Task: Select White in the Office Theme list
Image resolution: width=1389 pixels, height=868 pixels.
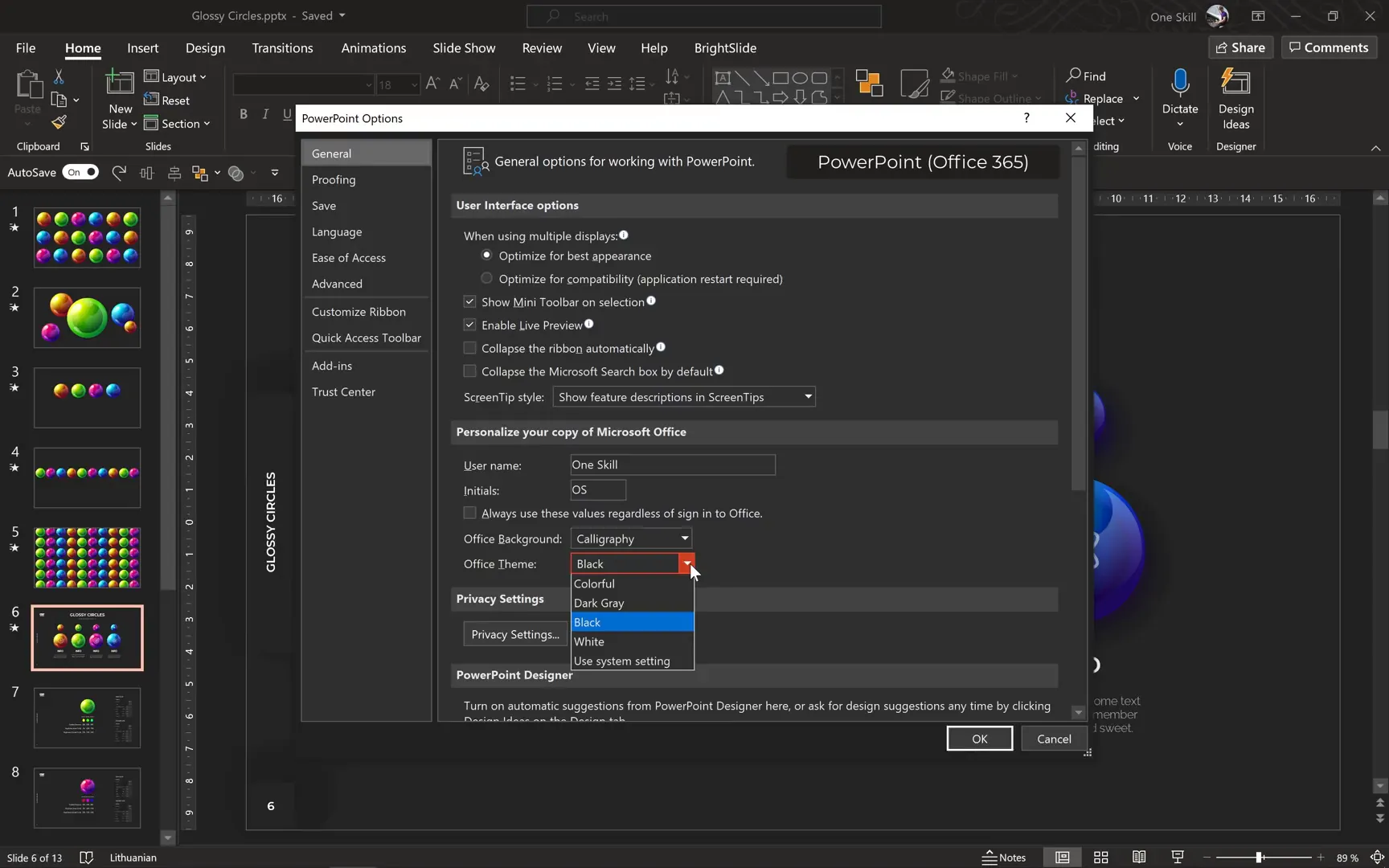Action: pos(589,641)
